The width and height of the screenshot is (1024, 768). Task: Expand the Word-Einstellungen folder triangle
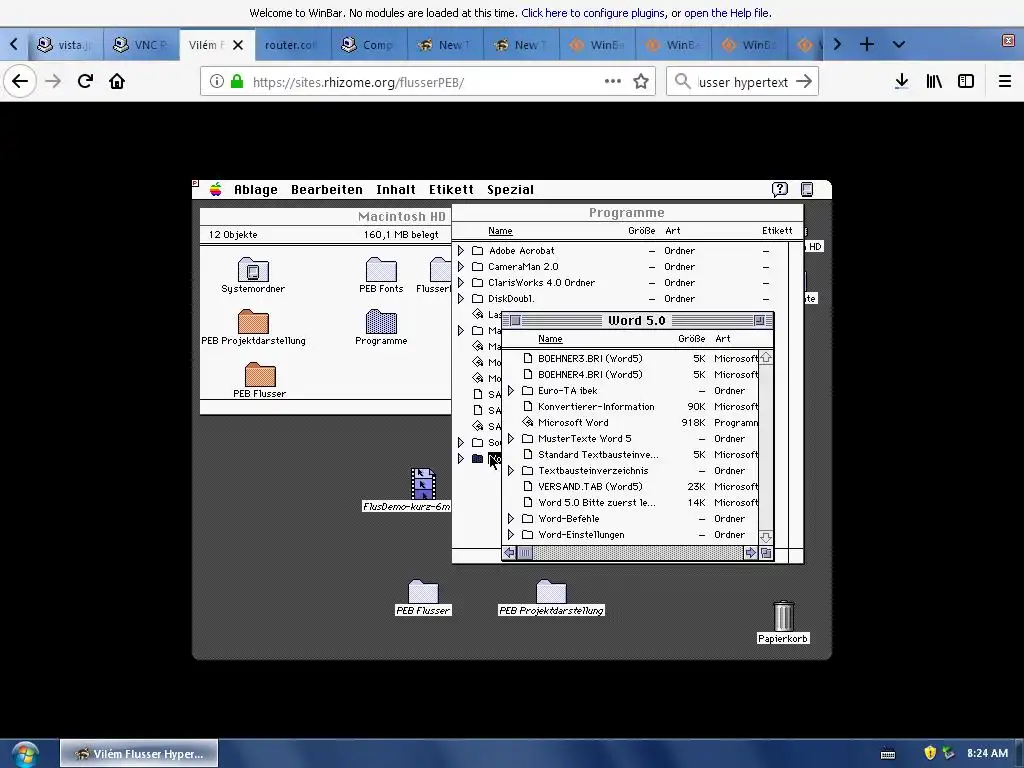click(511, 535)
